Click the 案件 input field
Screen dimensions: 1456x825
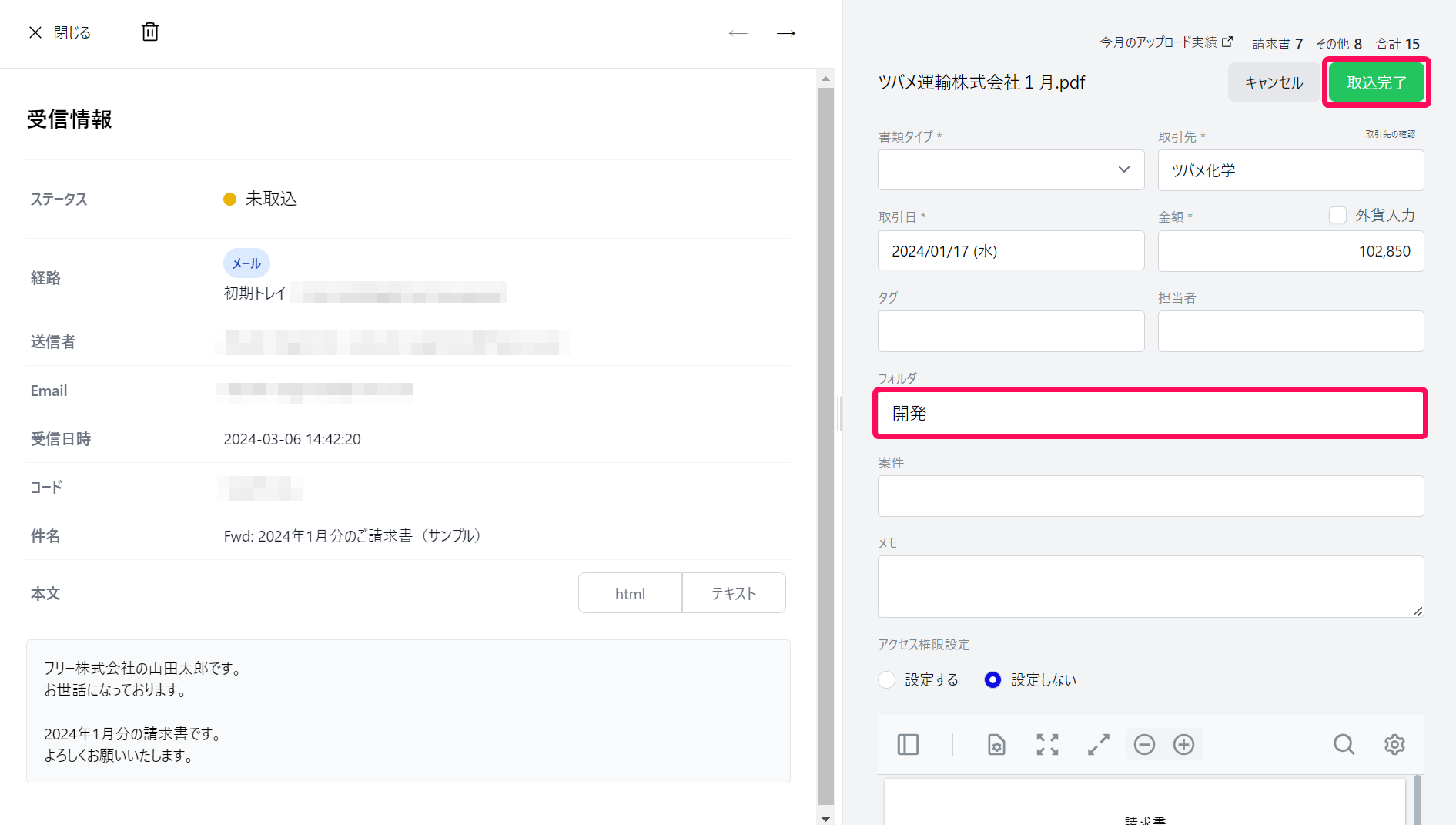pos(1150,496)
